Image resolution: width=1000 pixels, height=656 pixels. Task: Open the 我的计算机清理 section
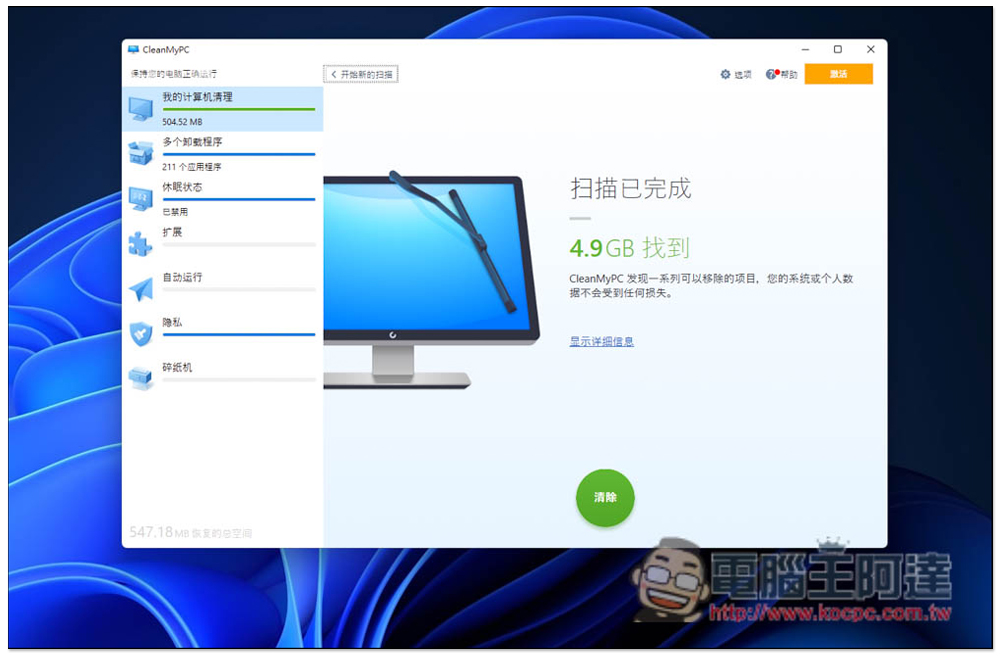click(x=223, y=109)
